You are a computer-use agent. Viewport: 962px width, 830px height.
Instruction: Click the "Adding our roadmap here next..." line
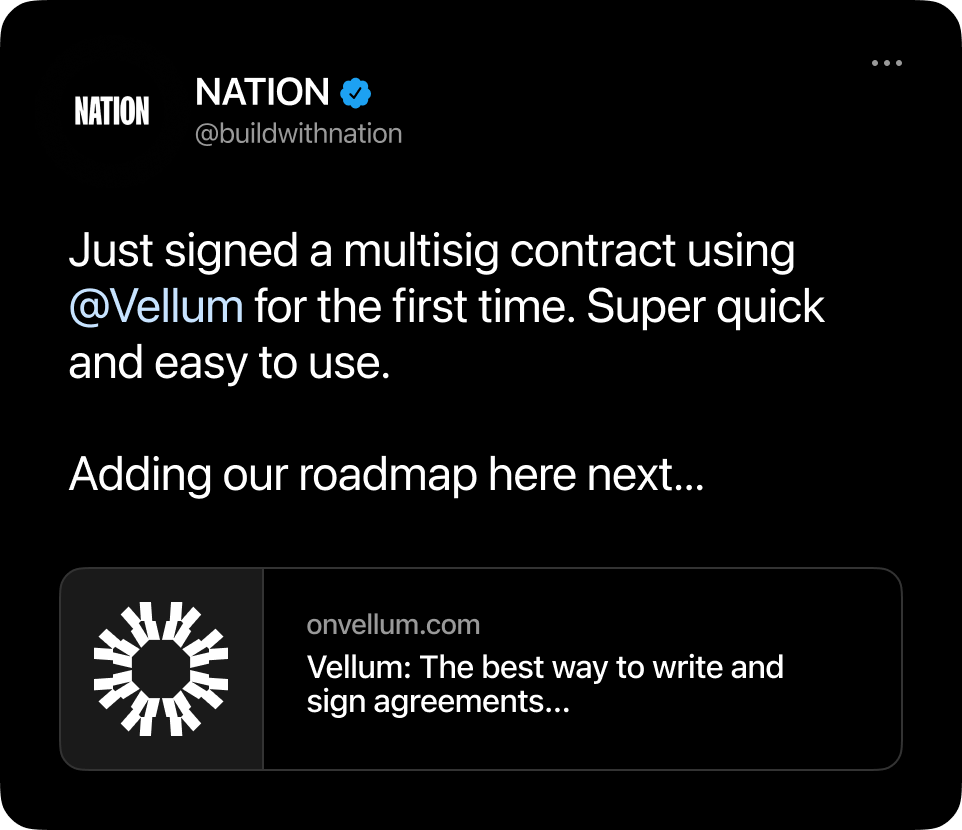tap(386, 475)
